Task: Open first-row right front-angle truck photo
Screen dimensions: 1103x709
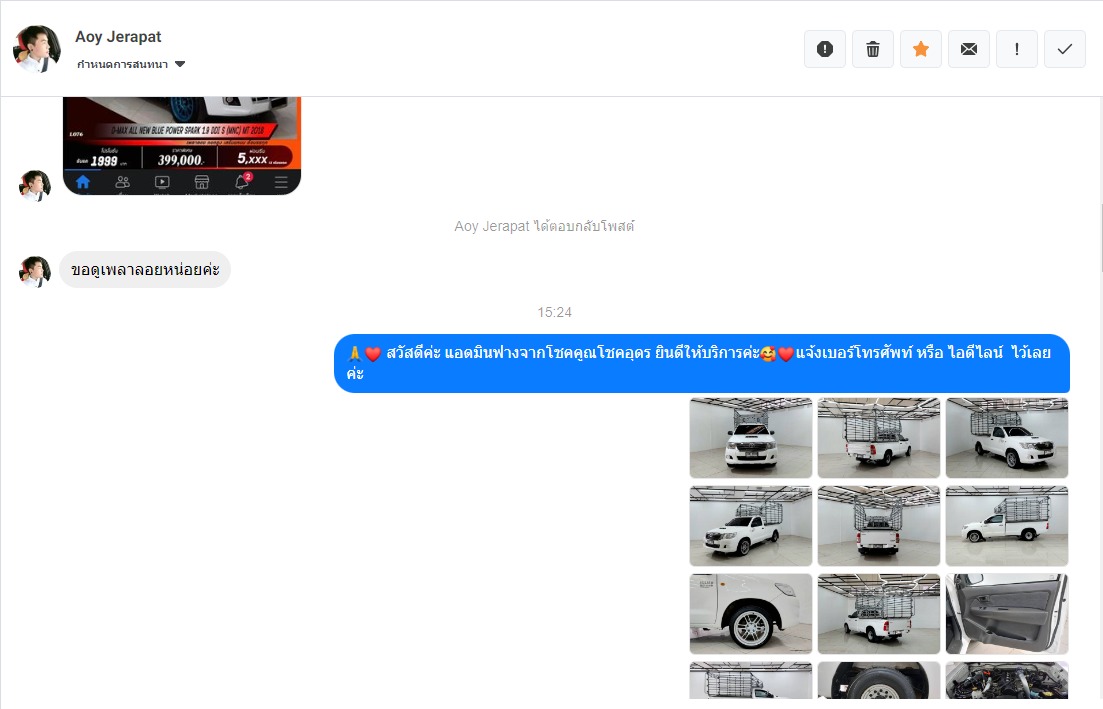Action: (1007, 438)
